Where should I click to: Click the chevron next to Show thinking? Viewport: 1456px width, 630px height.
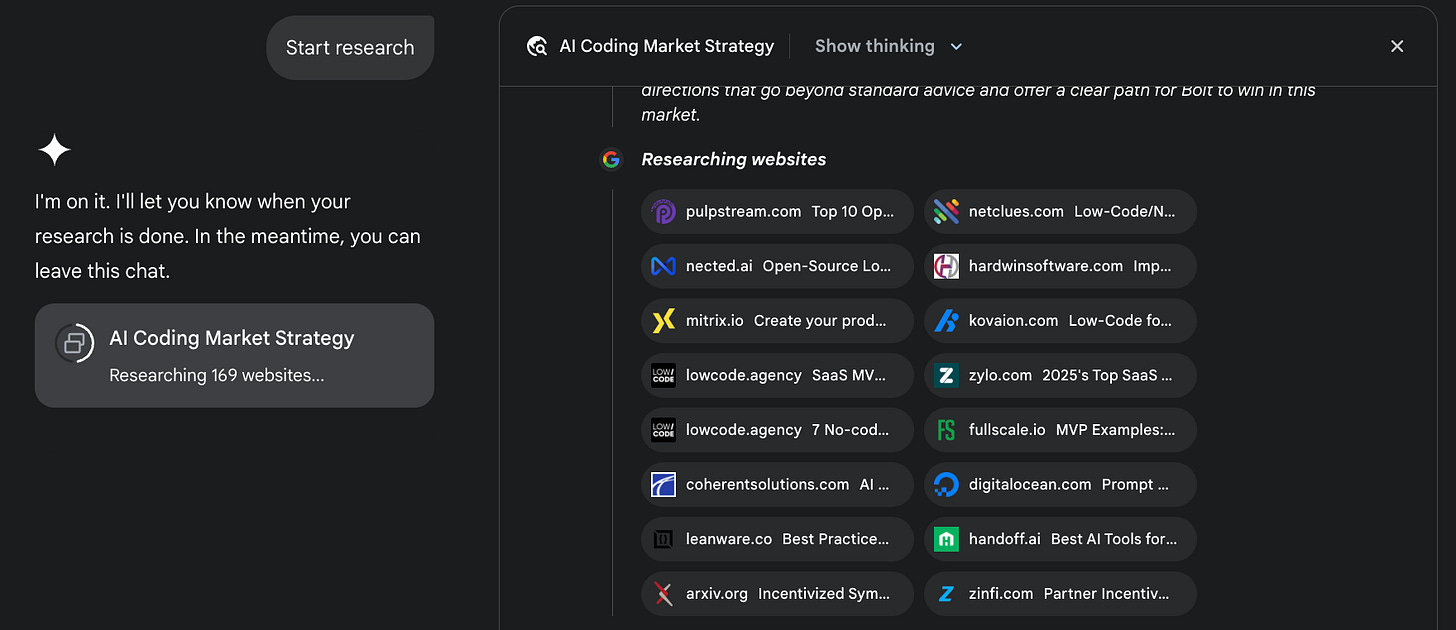tap(956, 46)
